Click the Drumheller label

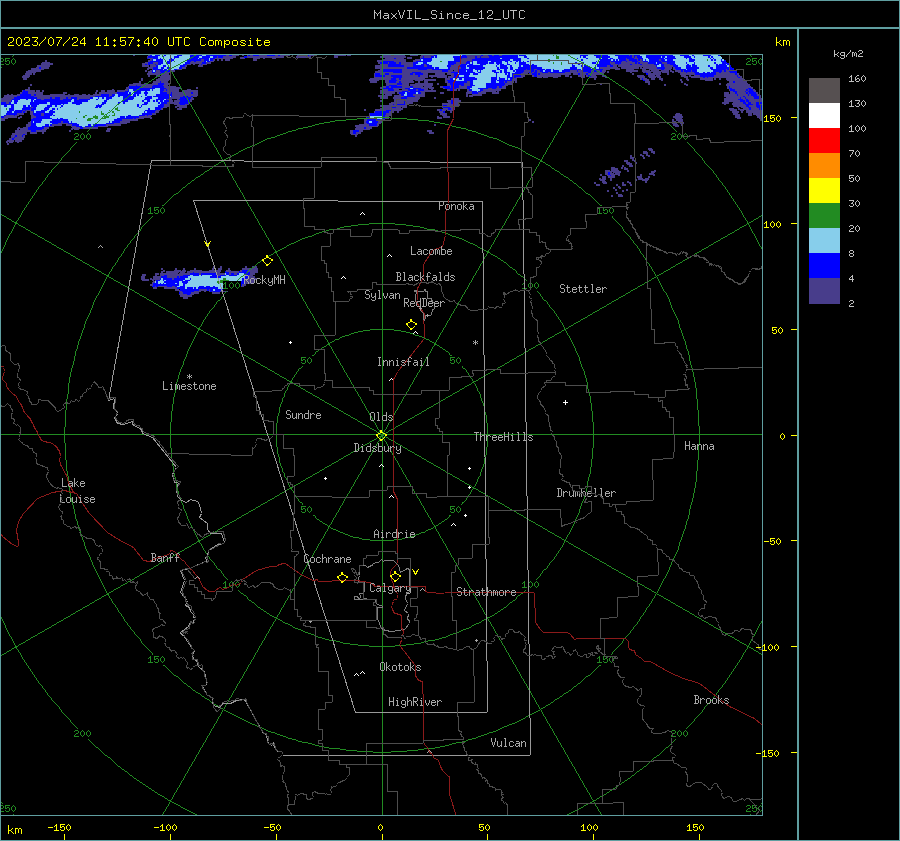586,493
